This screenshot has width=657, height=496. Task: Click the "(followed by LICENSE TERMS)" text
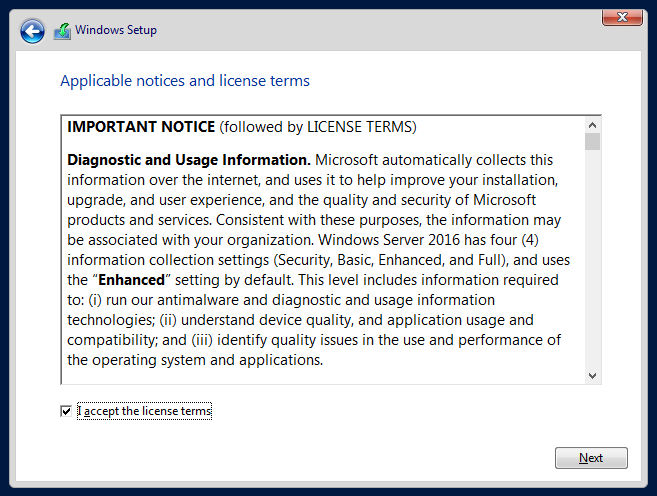(x=318, y=127)
